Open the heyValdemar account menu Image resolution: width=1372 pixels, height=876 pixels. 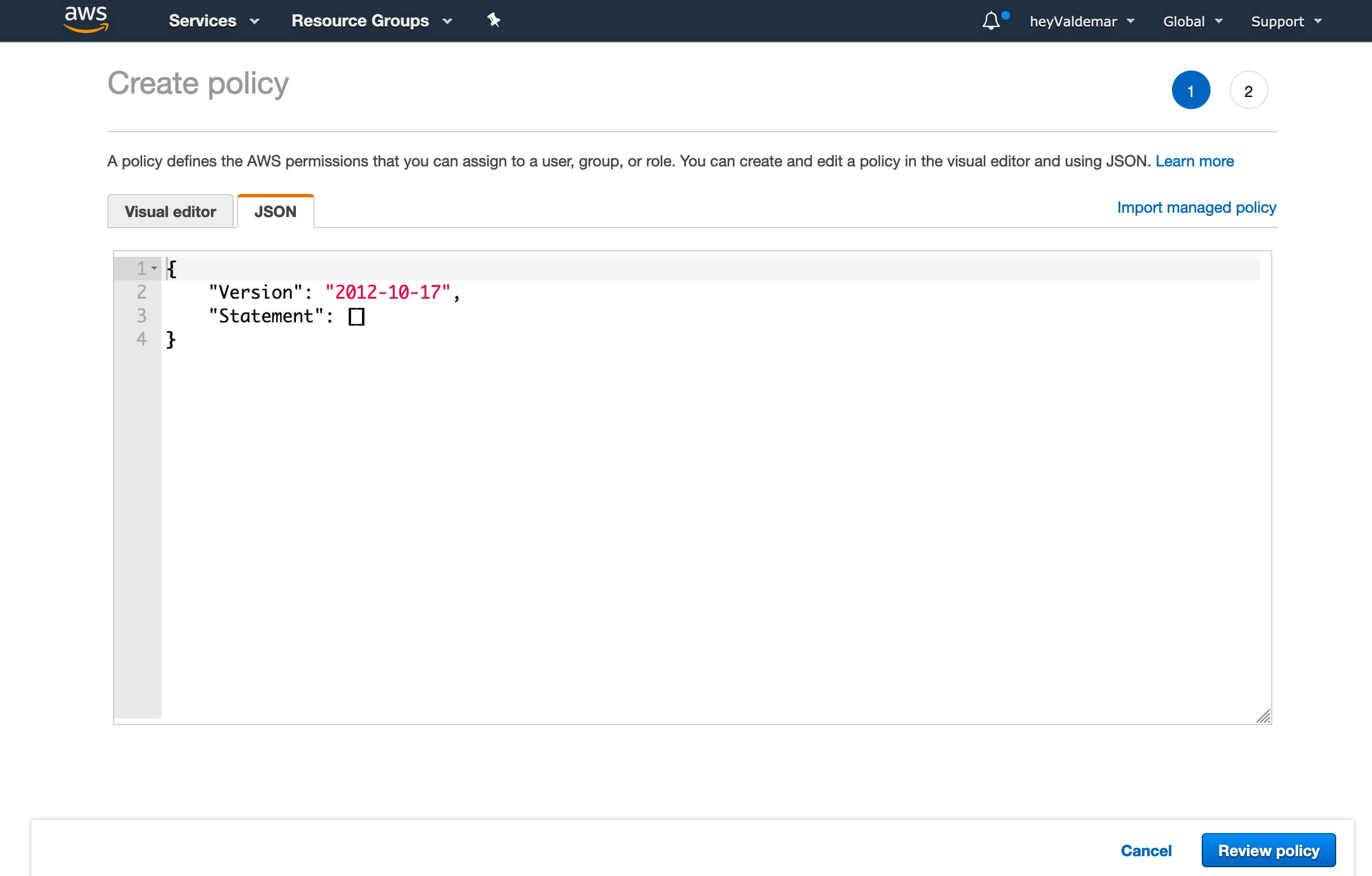pos(1080,20)
